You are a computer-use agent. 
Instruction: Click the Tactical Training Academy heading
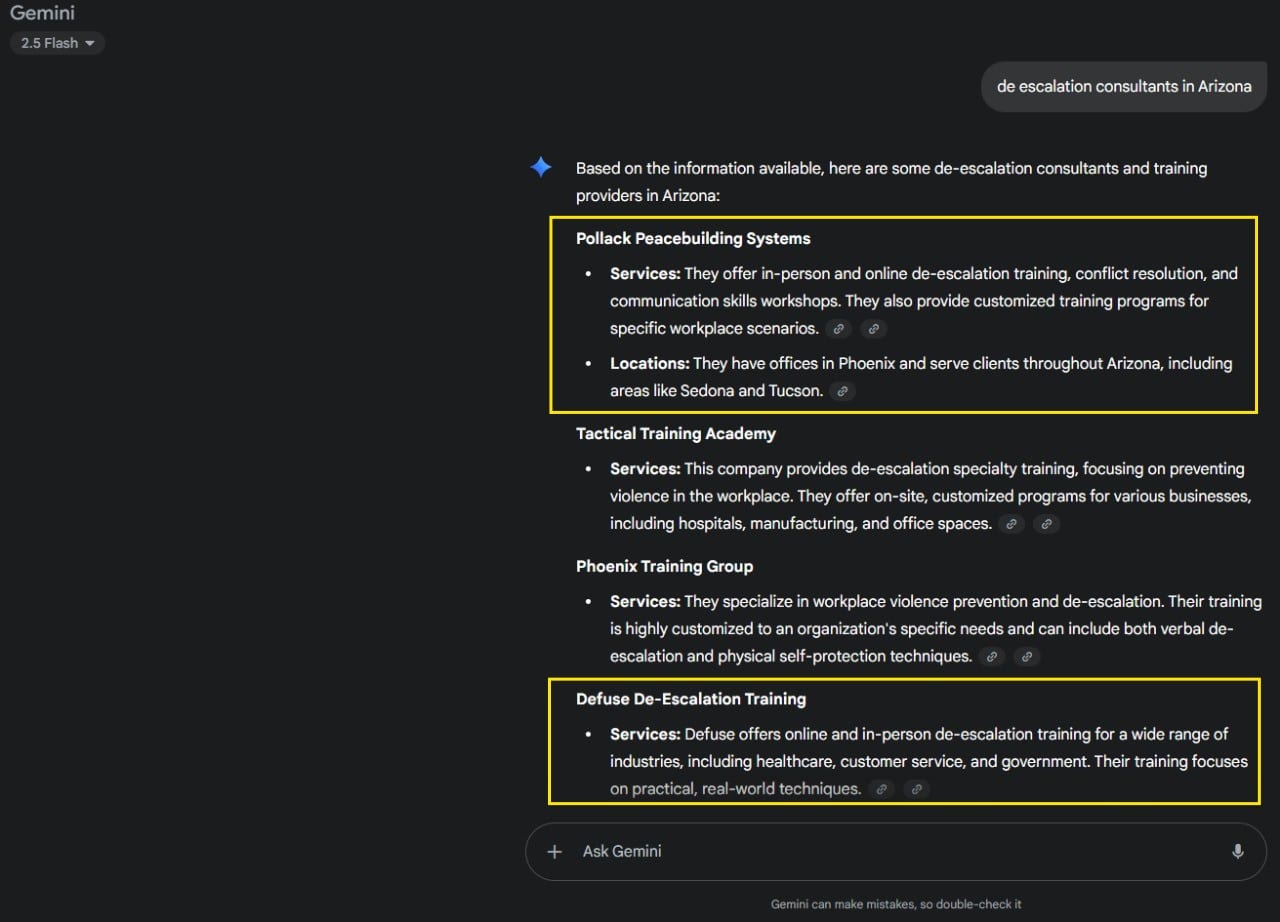coord(676,434)
